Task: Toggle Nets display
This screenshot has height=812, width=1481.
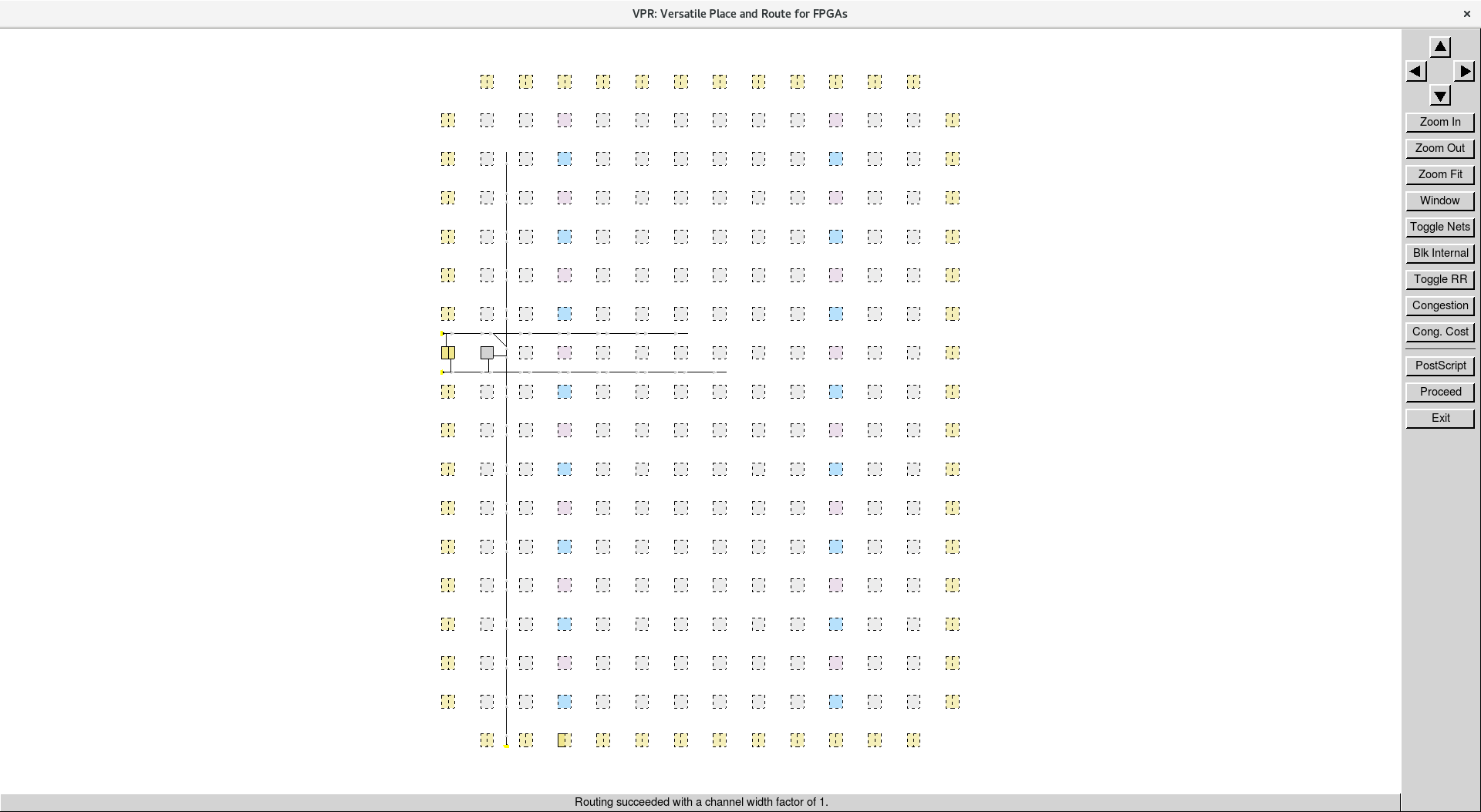Action: tap(1440, 227)
